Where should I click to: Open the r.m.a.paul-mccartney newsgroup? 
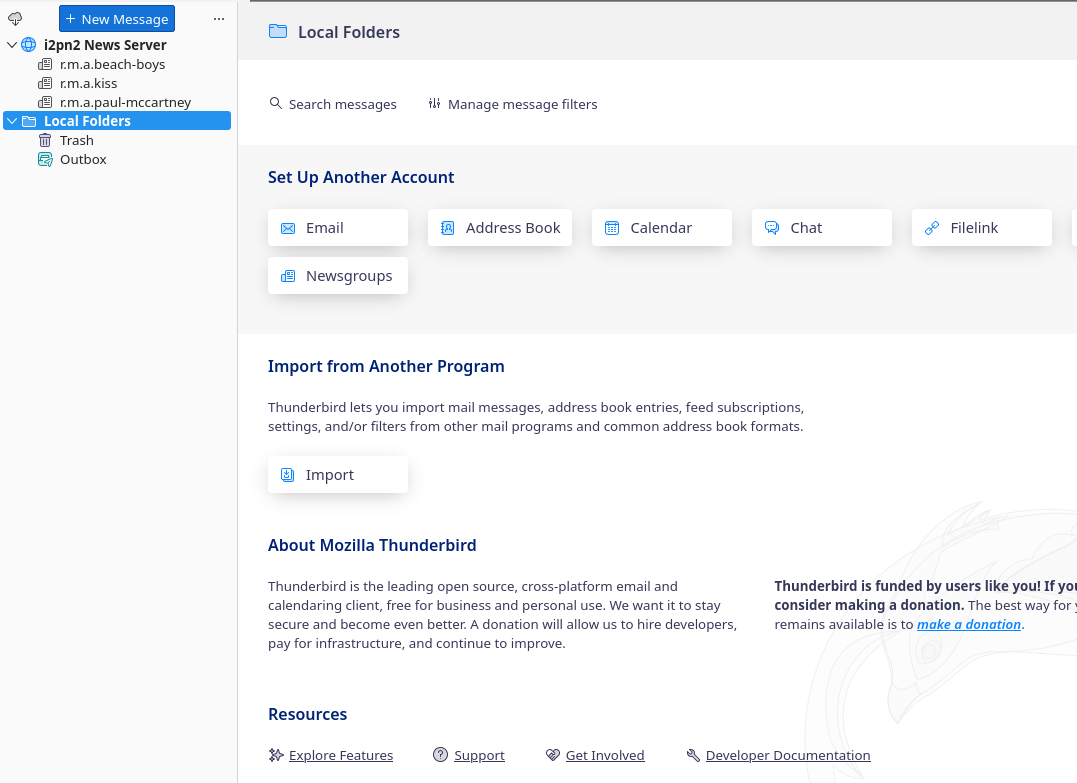click(126, 102)
